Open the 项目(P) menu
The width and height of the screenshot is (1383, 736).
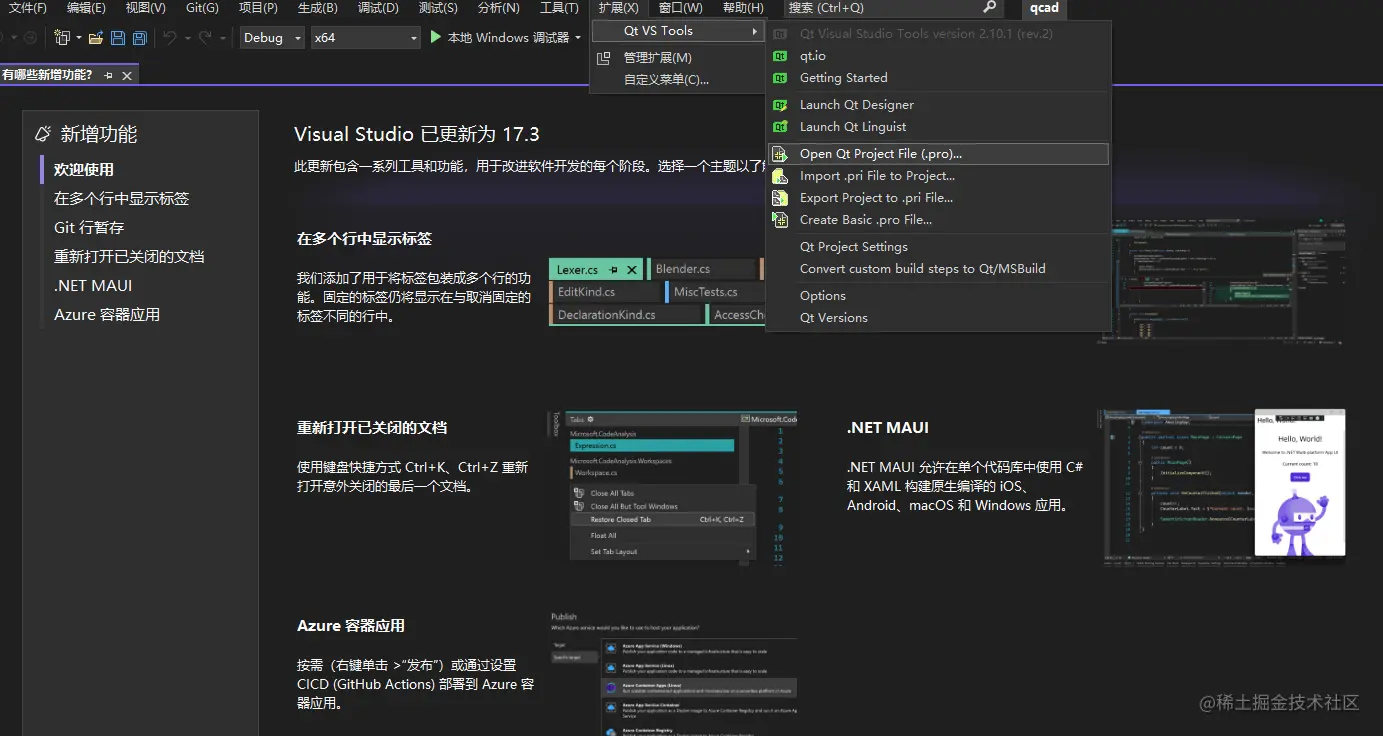tap(259, 8)
